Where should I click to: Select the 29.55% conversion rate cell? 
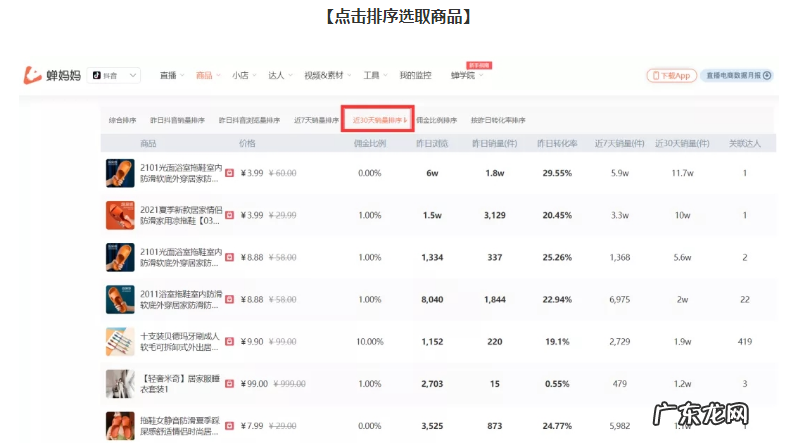coord(557,173)
